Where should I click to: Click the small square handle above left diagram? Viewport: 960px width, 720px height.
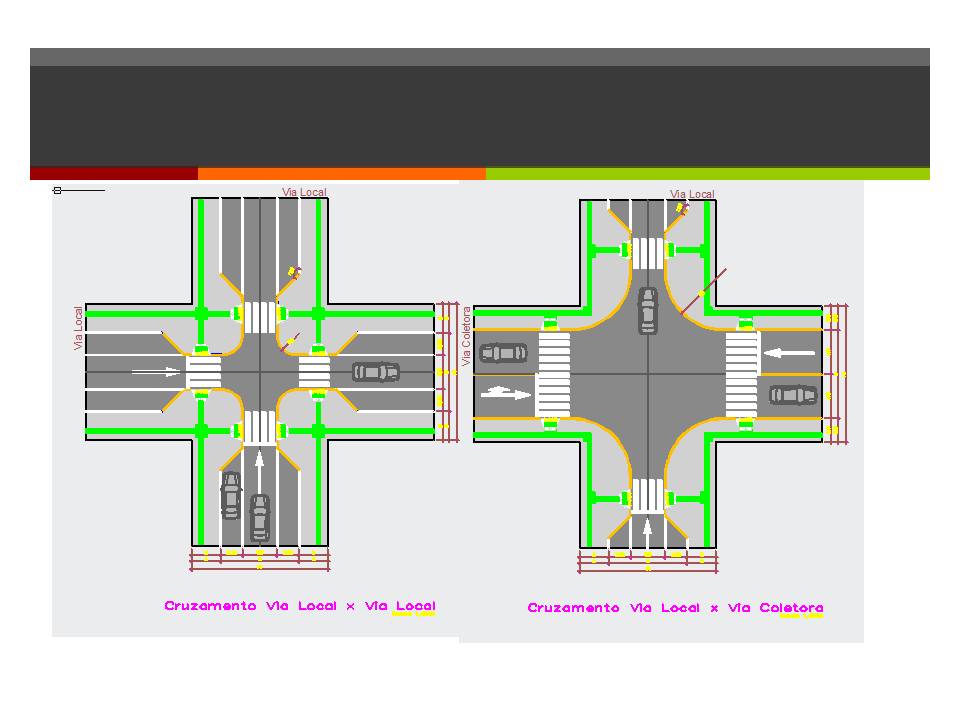58,190
